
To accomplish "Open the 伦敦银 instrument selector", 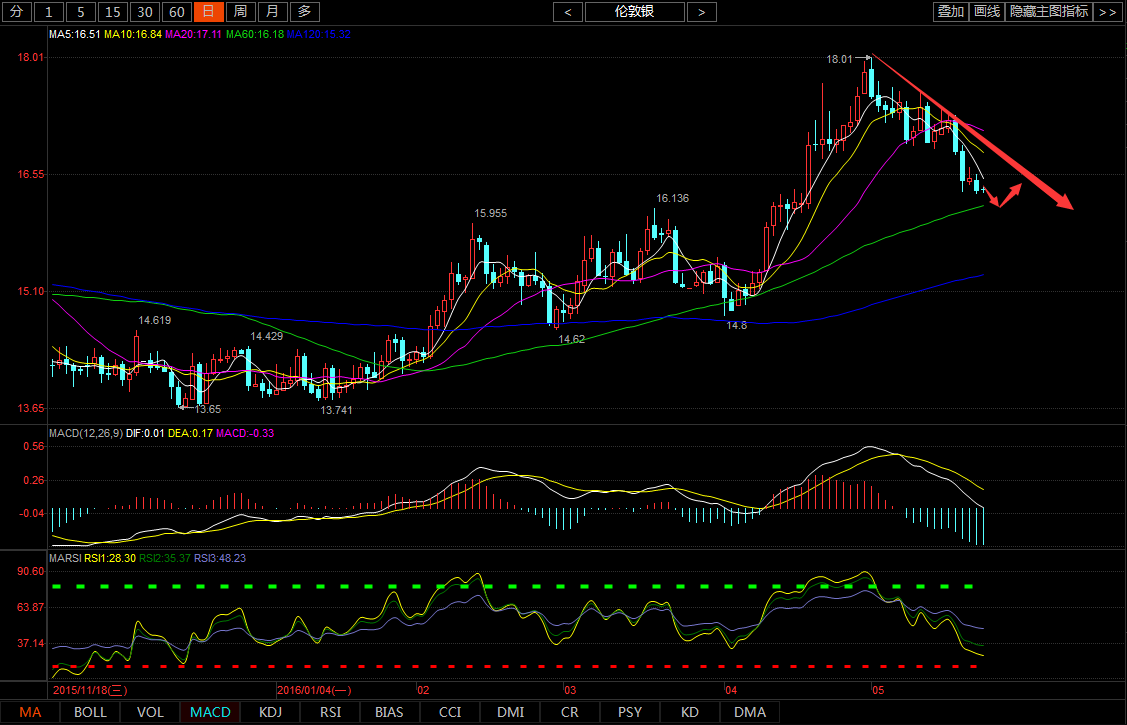I will point(635,12).
